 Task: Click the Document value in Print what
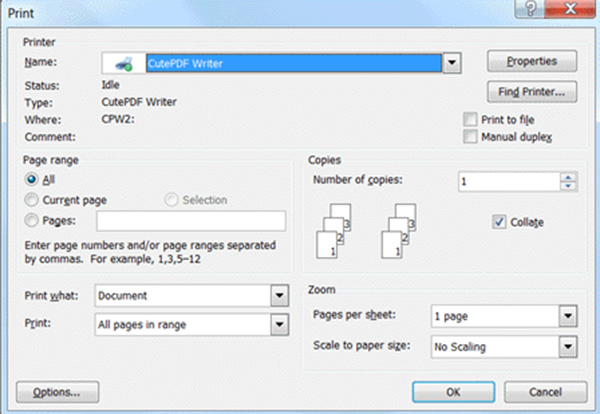click(x=122, y=295)
